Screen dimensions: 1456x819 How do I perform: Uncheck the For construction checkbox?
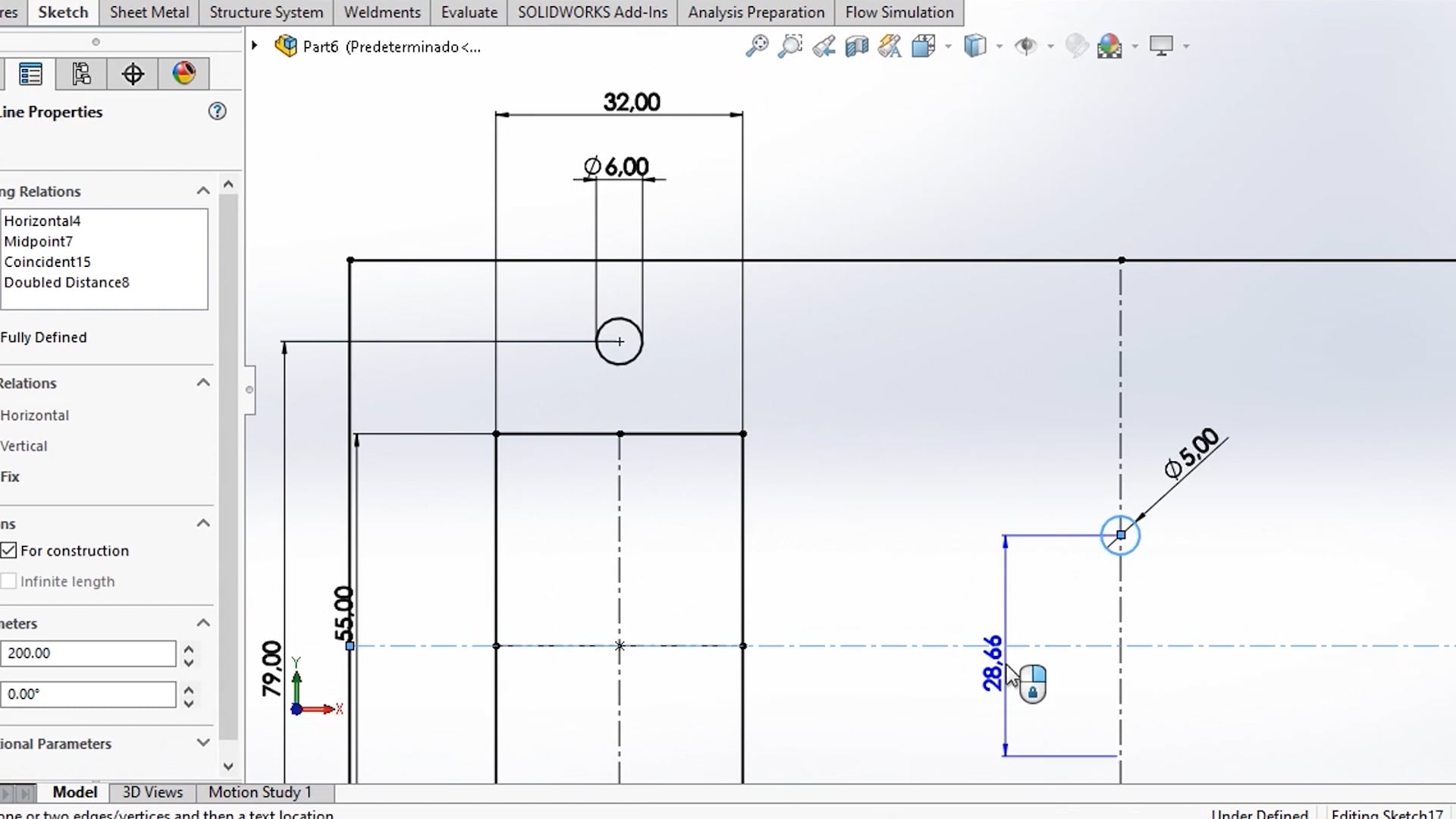point(9,551)
